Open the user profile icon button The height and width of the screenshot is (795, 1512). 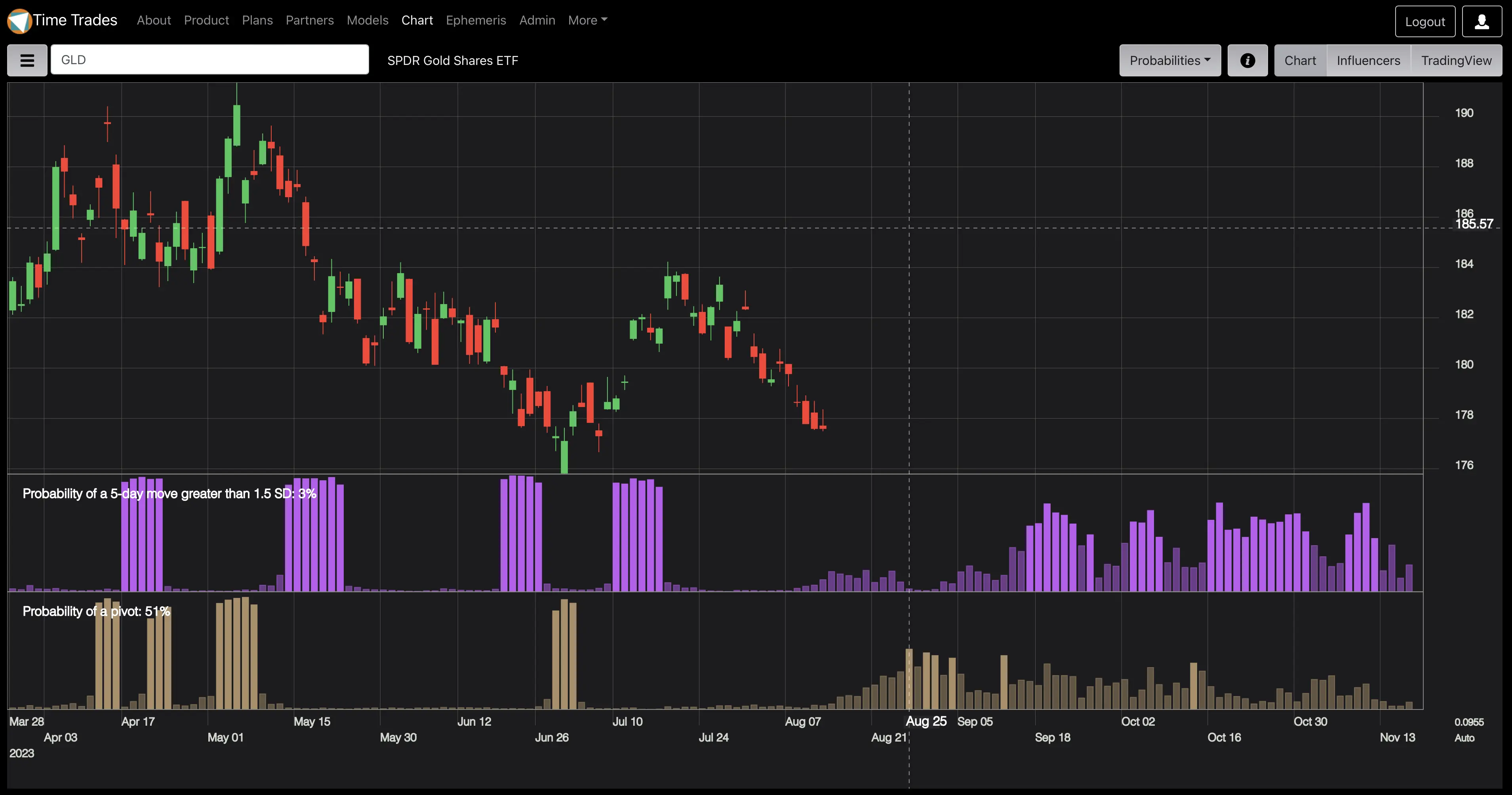point(1482,22)
